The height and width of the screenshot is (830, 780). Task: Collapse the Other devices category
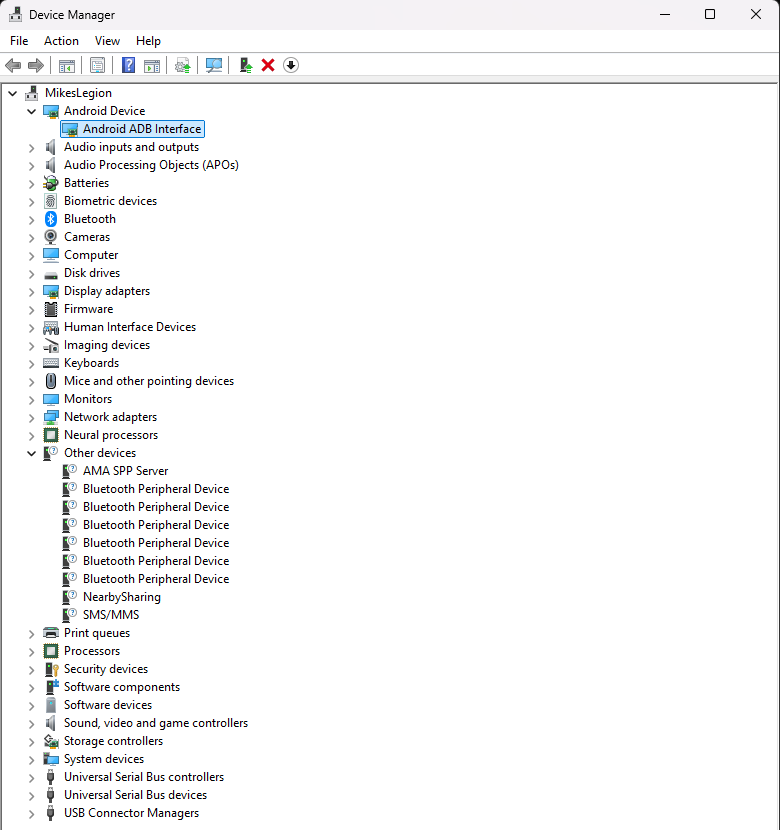32,453
